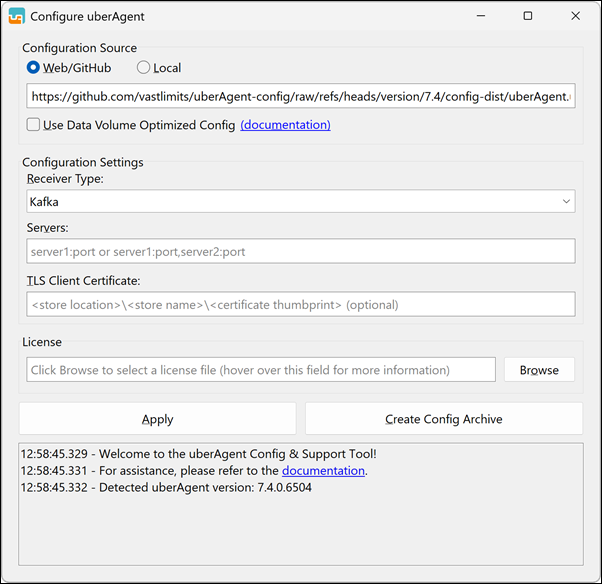Click the uberAgent app icon in title bar

pyautogui.click(x=16, y=16)
